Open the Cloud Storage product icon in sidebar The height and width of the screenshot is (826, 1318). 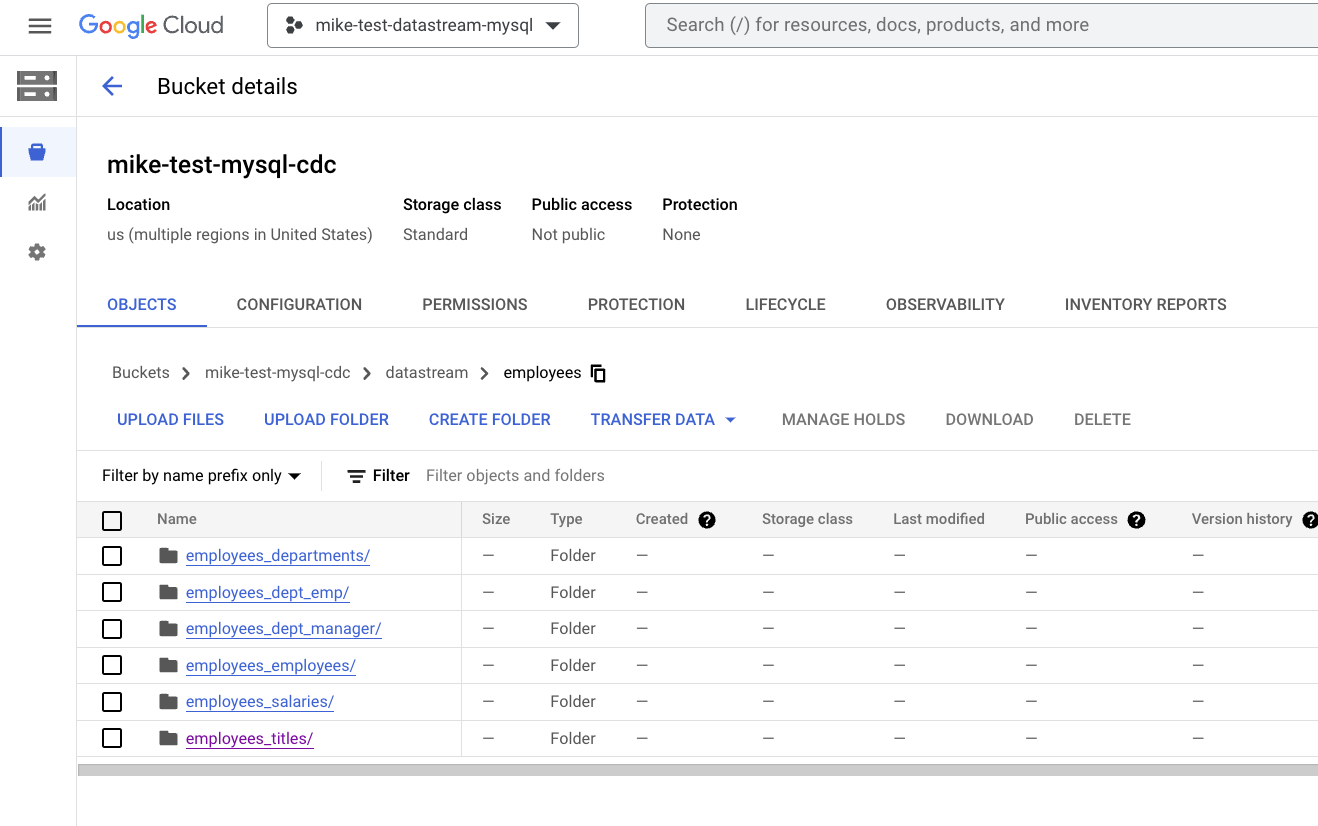click(37, 86)
